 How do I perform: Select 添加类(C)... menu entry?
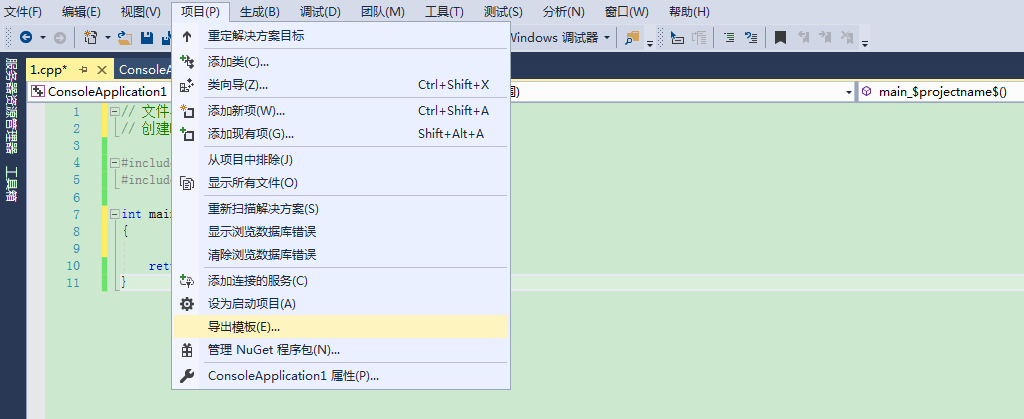point(340,62)
